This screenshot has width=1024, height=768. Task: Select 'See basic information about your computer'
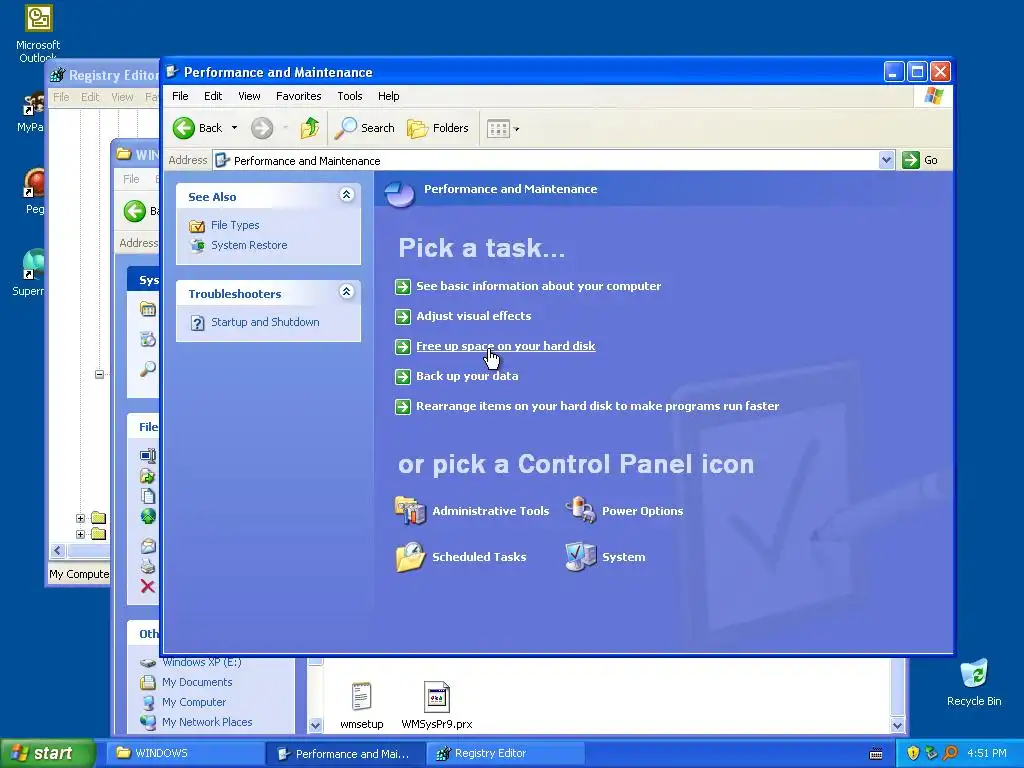[x=538, y=286]
